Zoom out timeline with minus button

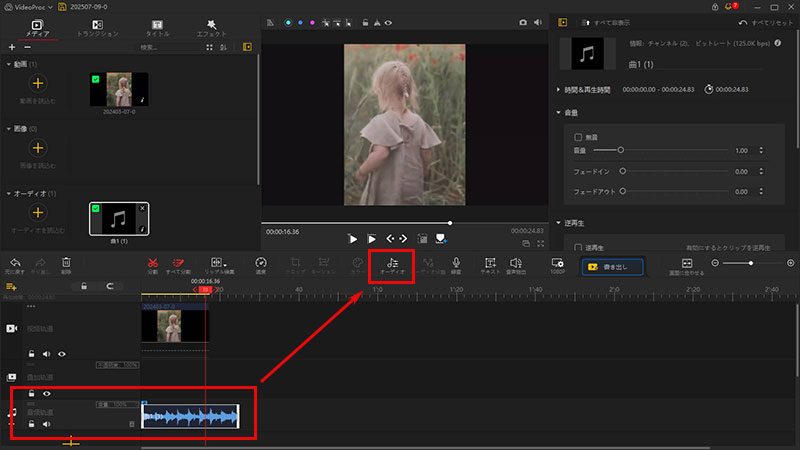click(715, 263)
